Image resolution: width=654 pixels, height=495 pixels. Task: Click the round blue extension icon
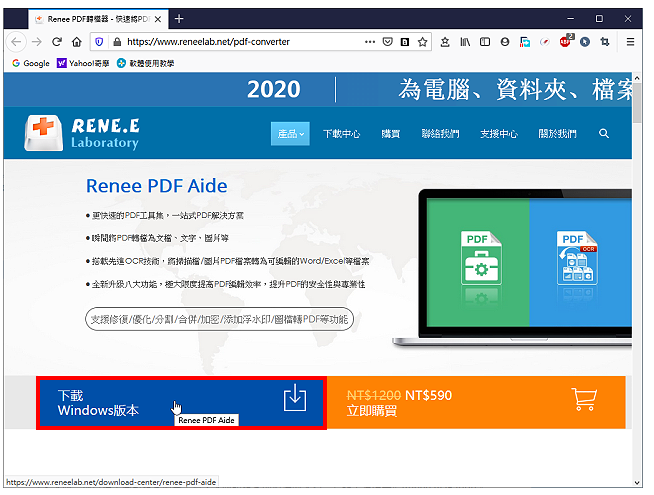[x=585, y=42]
